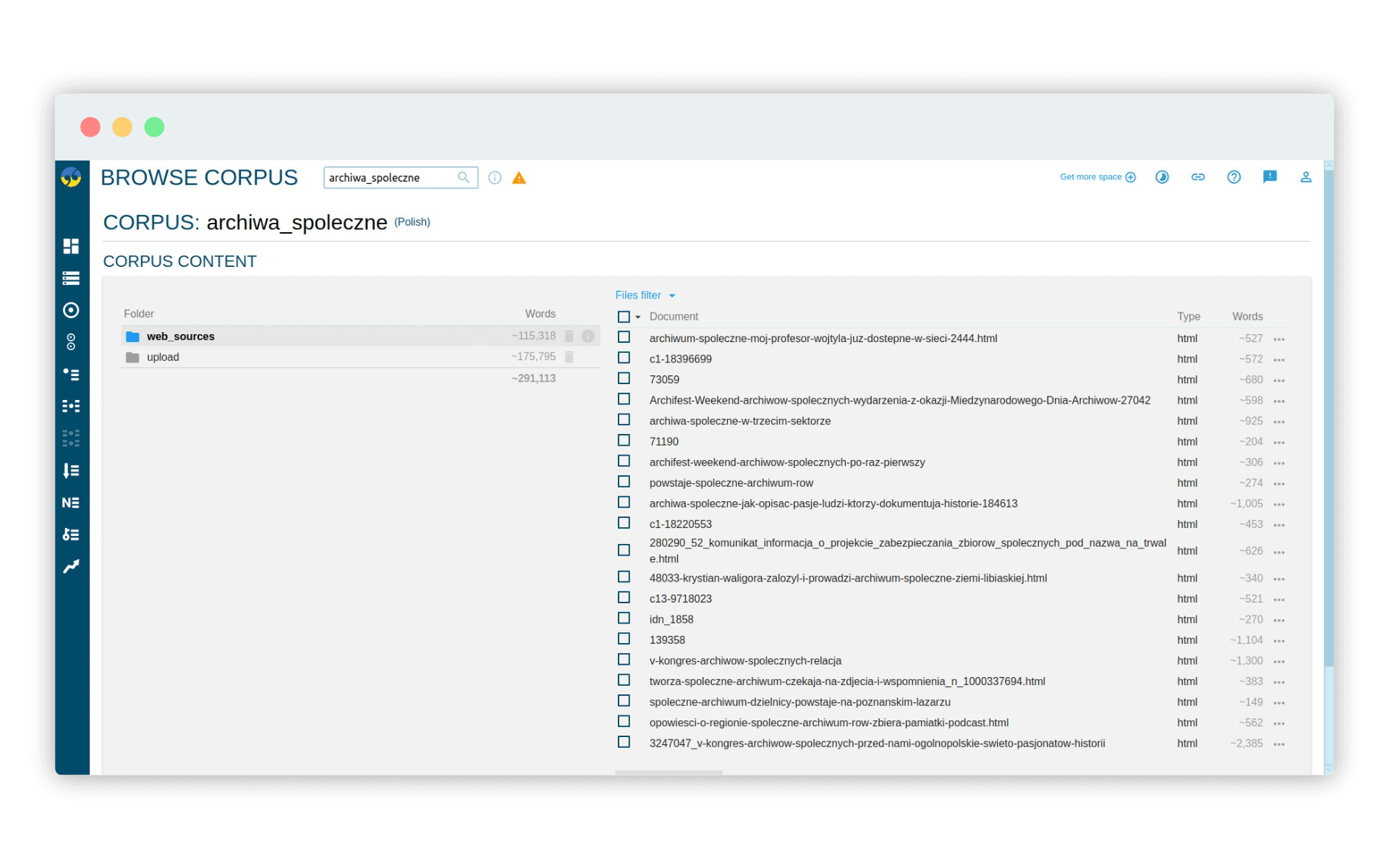Click the vertical page scrollbar
Screen dimensions: 1389x868
(1328, 417)
